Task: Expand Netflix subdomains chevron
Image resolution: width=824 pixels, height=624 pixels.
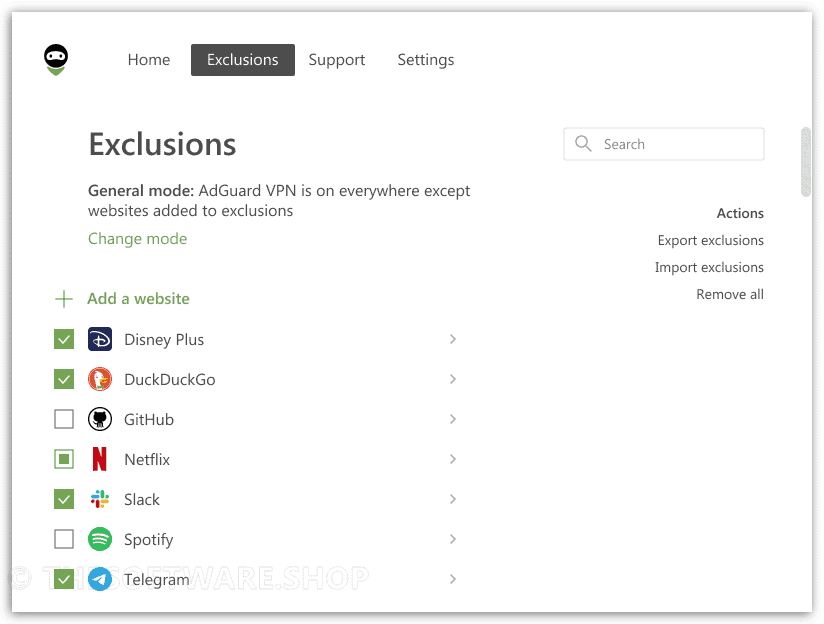Action: point(452,459)
